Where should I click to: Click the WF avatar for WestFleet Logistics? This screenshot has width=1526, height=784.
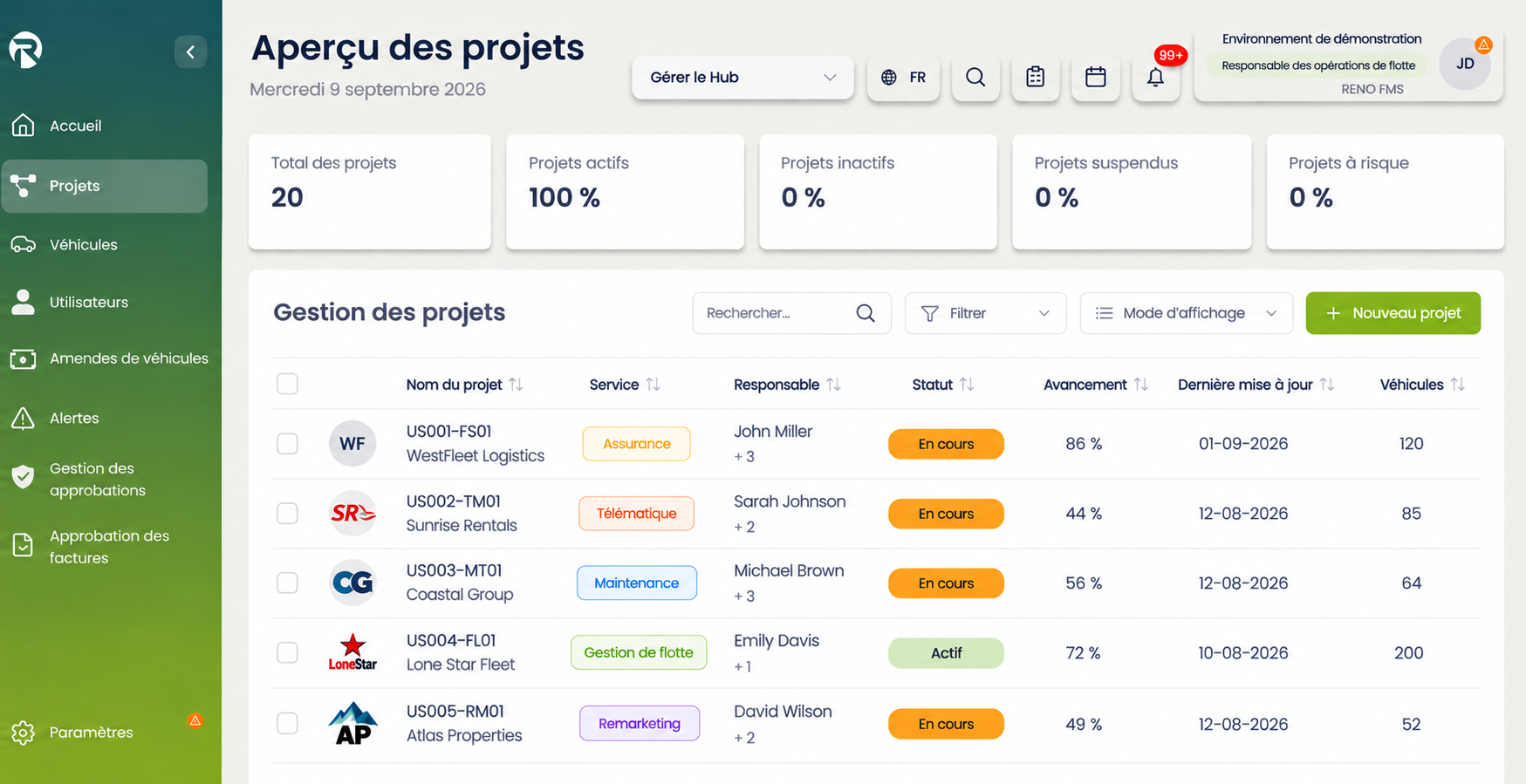click(x=352, y=444)
